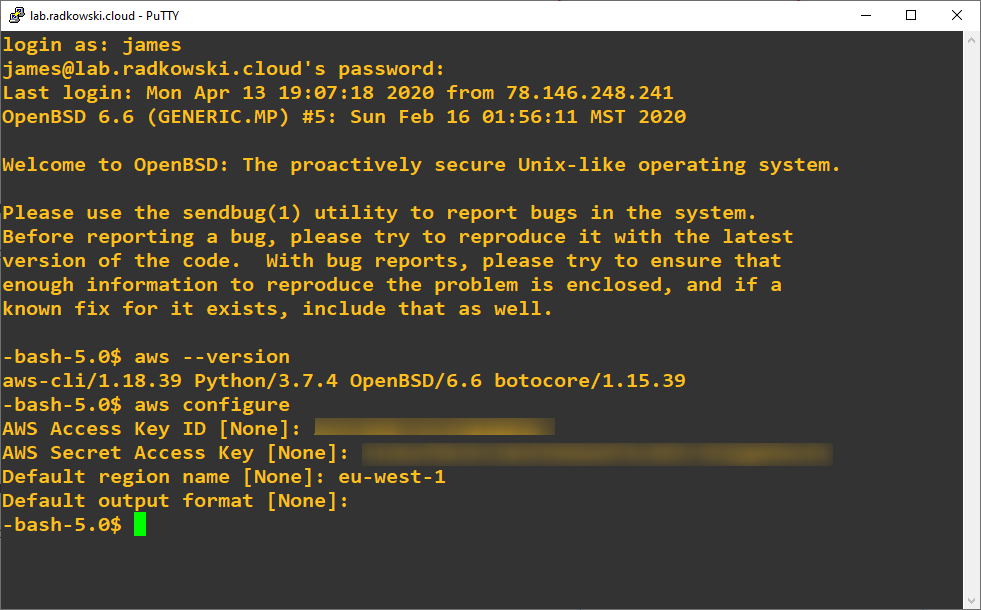Click the OpenBSD 6.6 (GENERIC.MP) line

pyautogui.click(x=344, y=117)
